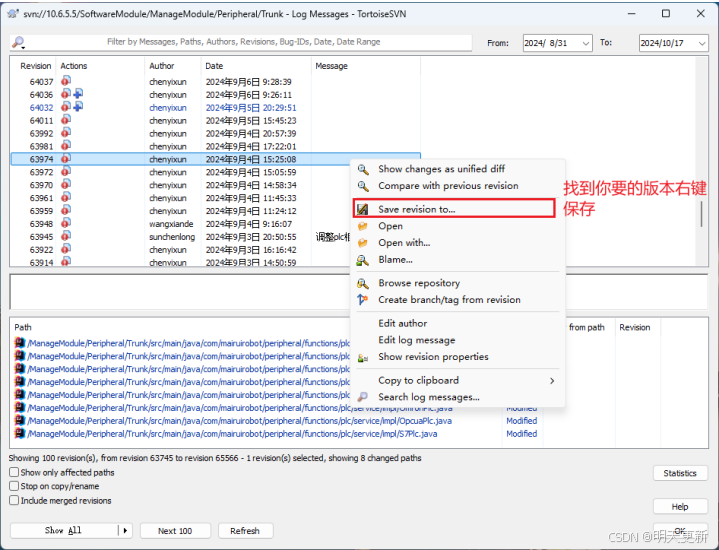The image size is (719, 550).
Task: Select Save revision to... menu entry
Action: click(454, 209)
